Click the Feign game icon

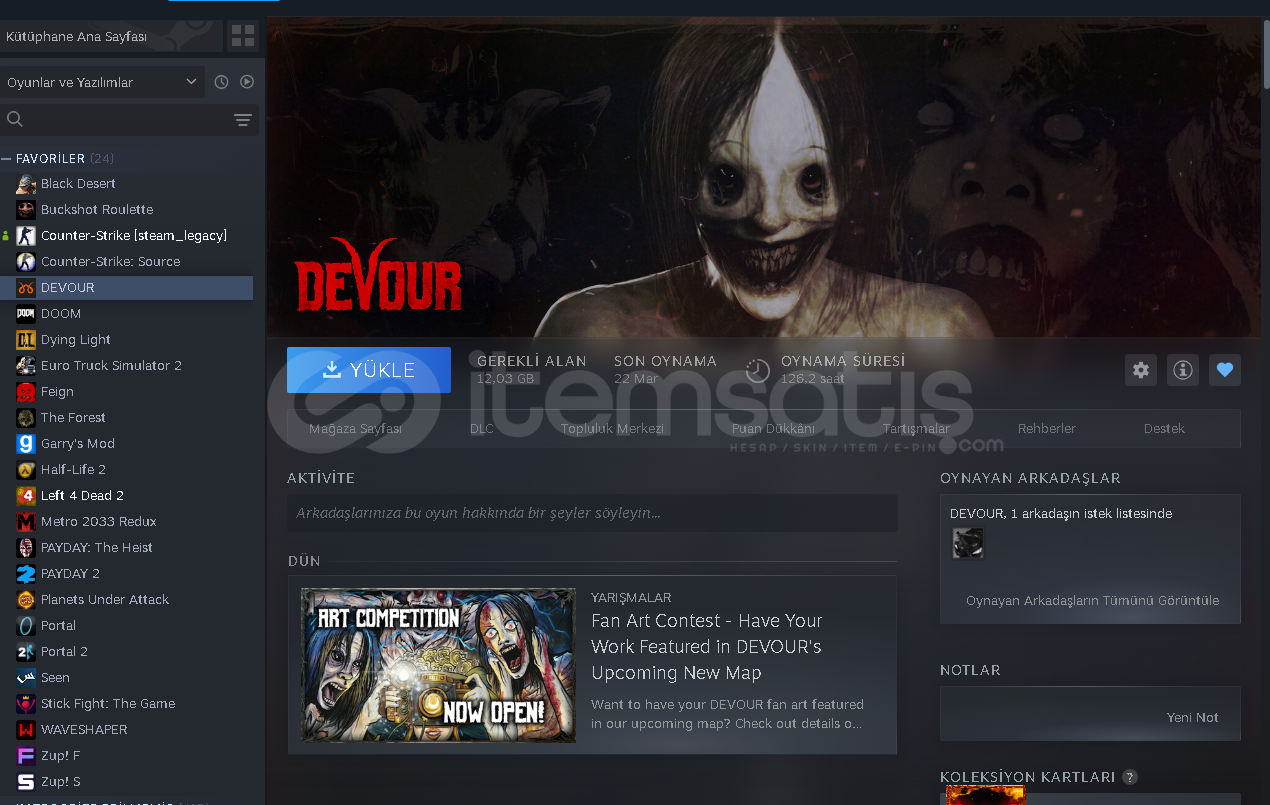coord(26,391)
